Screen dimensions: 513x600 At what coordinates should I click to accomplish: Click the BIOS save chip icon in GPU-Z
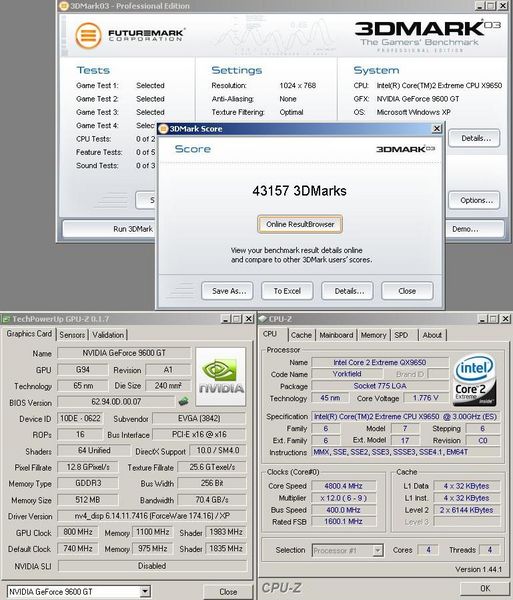(184, 401)
